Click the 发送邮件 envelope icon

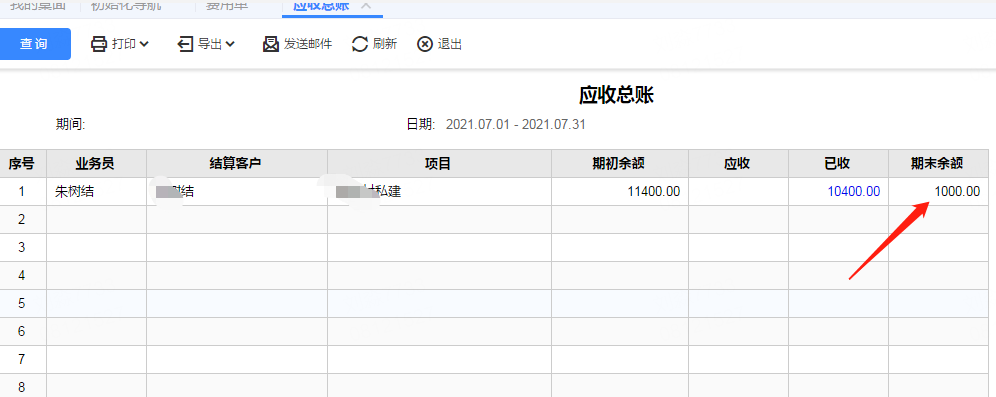click(271, 44)
